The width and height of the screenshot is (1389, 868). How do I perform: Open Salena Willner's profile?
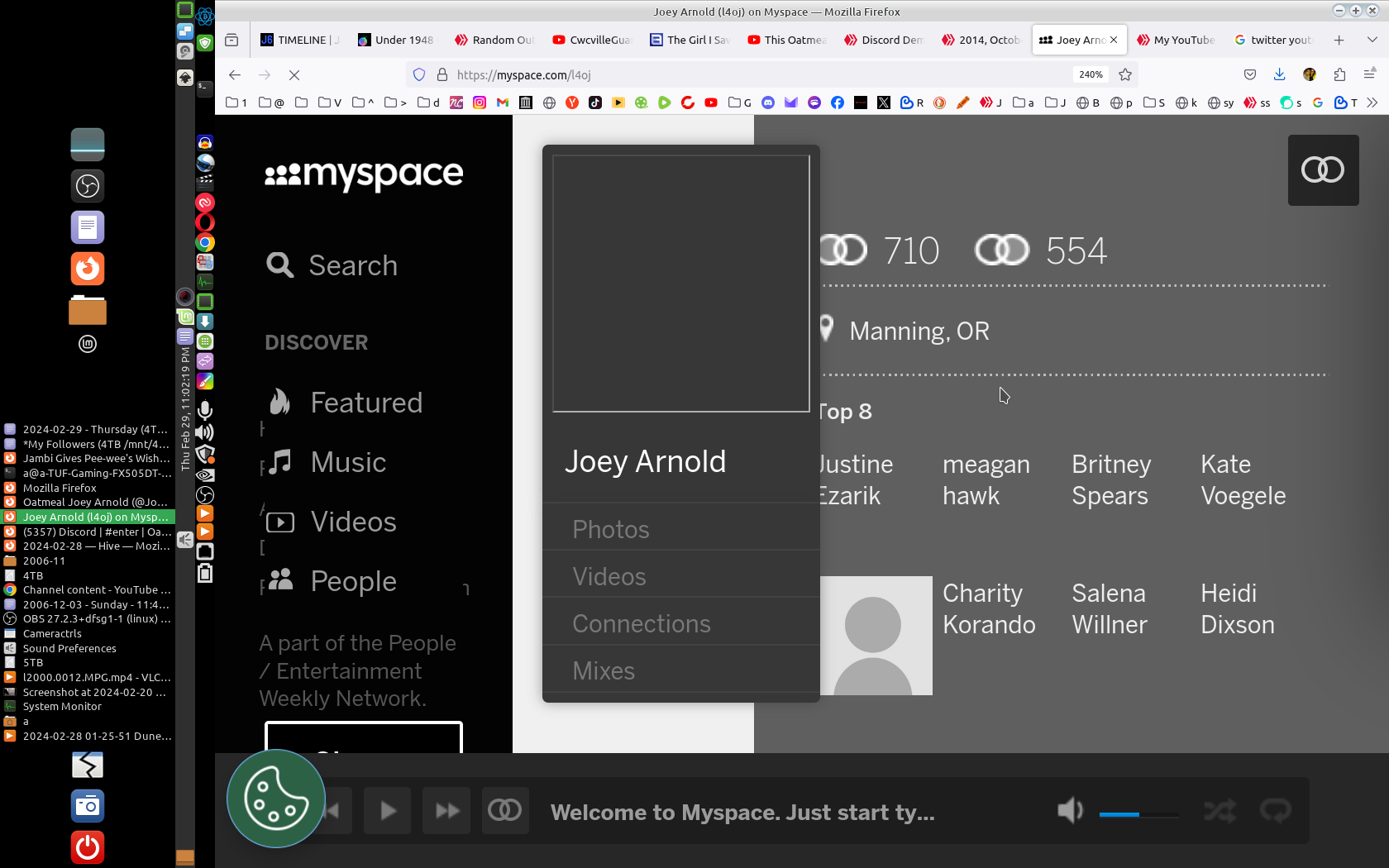tap(1110, 608)
